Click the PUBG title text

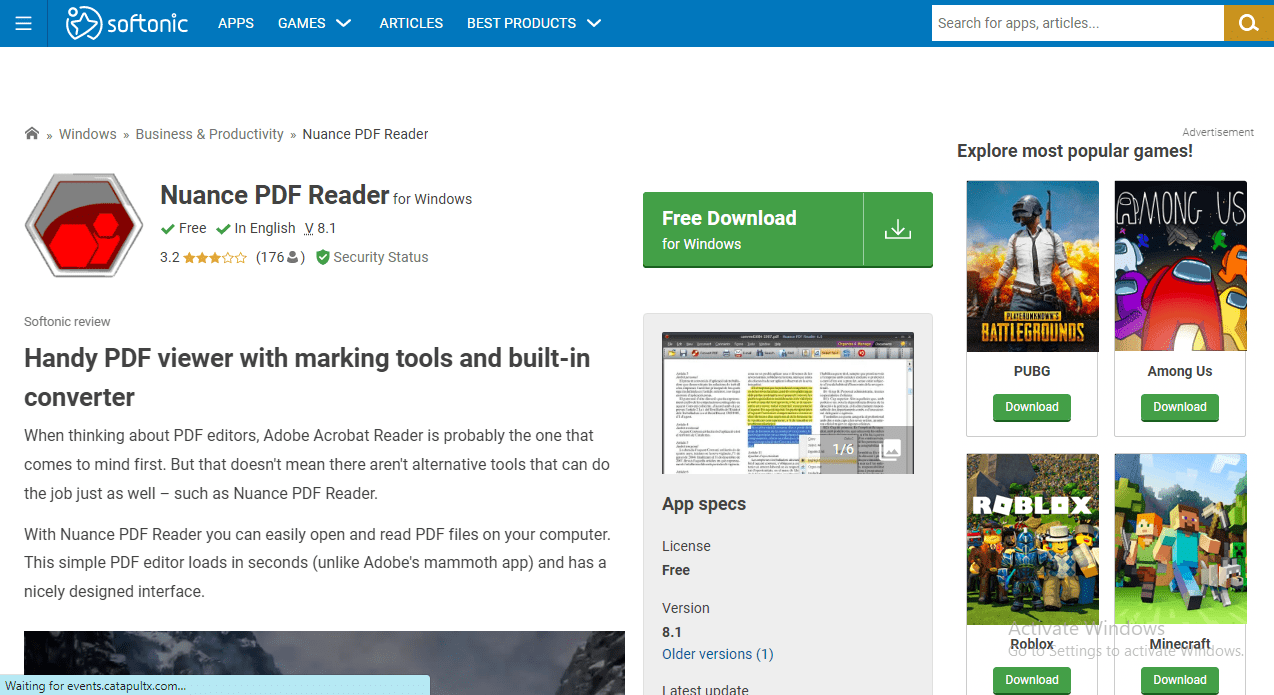1032,371
